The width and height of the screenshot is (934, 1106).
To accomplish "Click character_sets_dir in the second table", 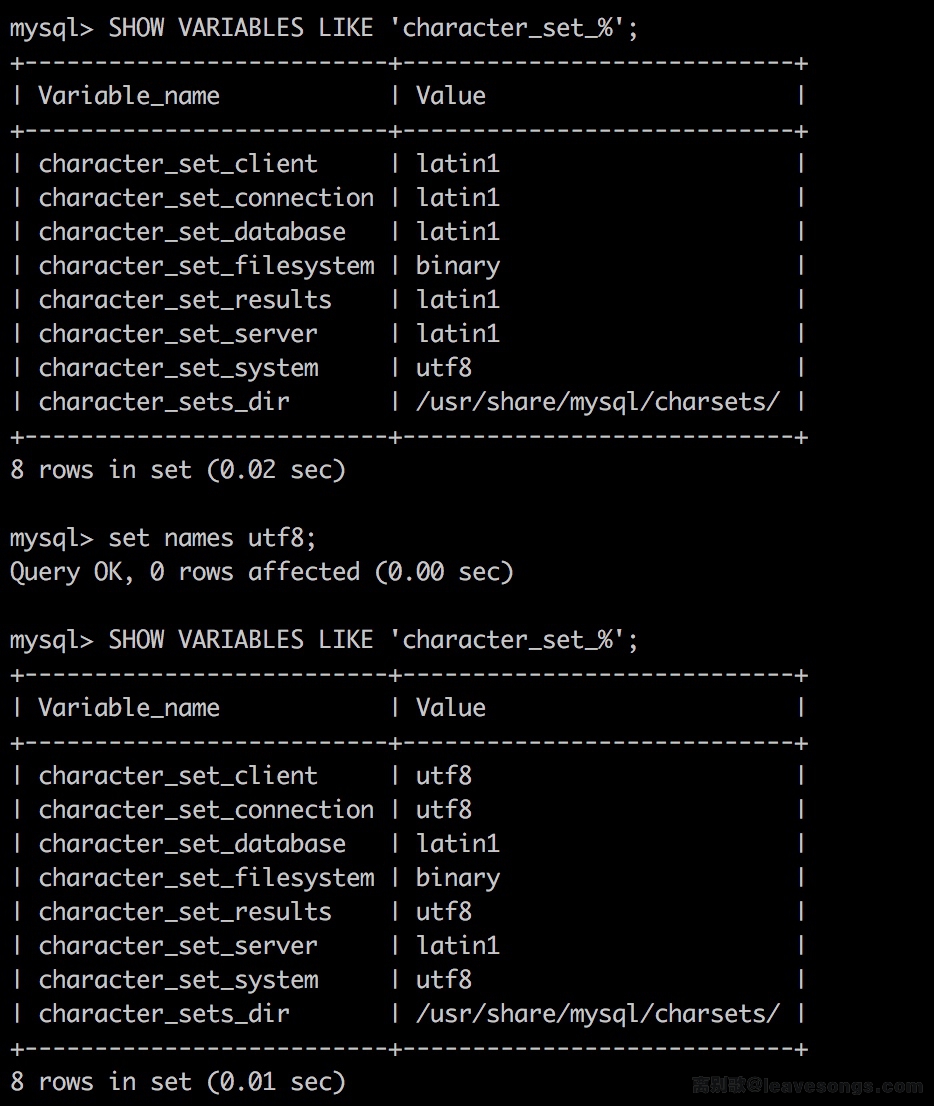I will click(x=164, y=1014).
